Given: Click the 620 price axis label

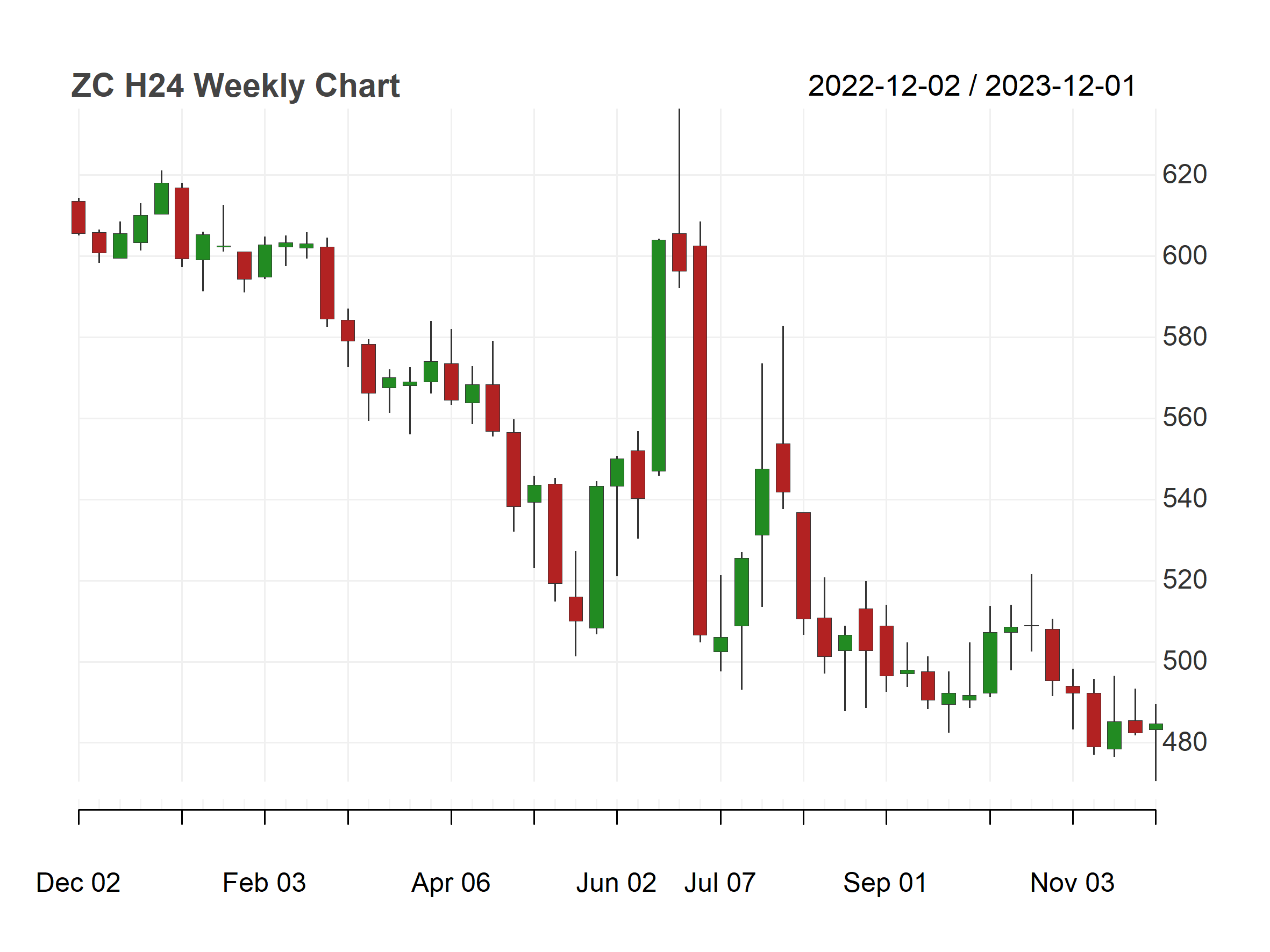Looking at the screenshot, I should (x=1185, y=175).
